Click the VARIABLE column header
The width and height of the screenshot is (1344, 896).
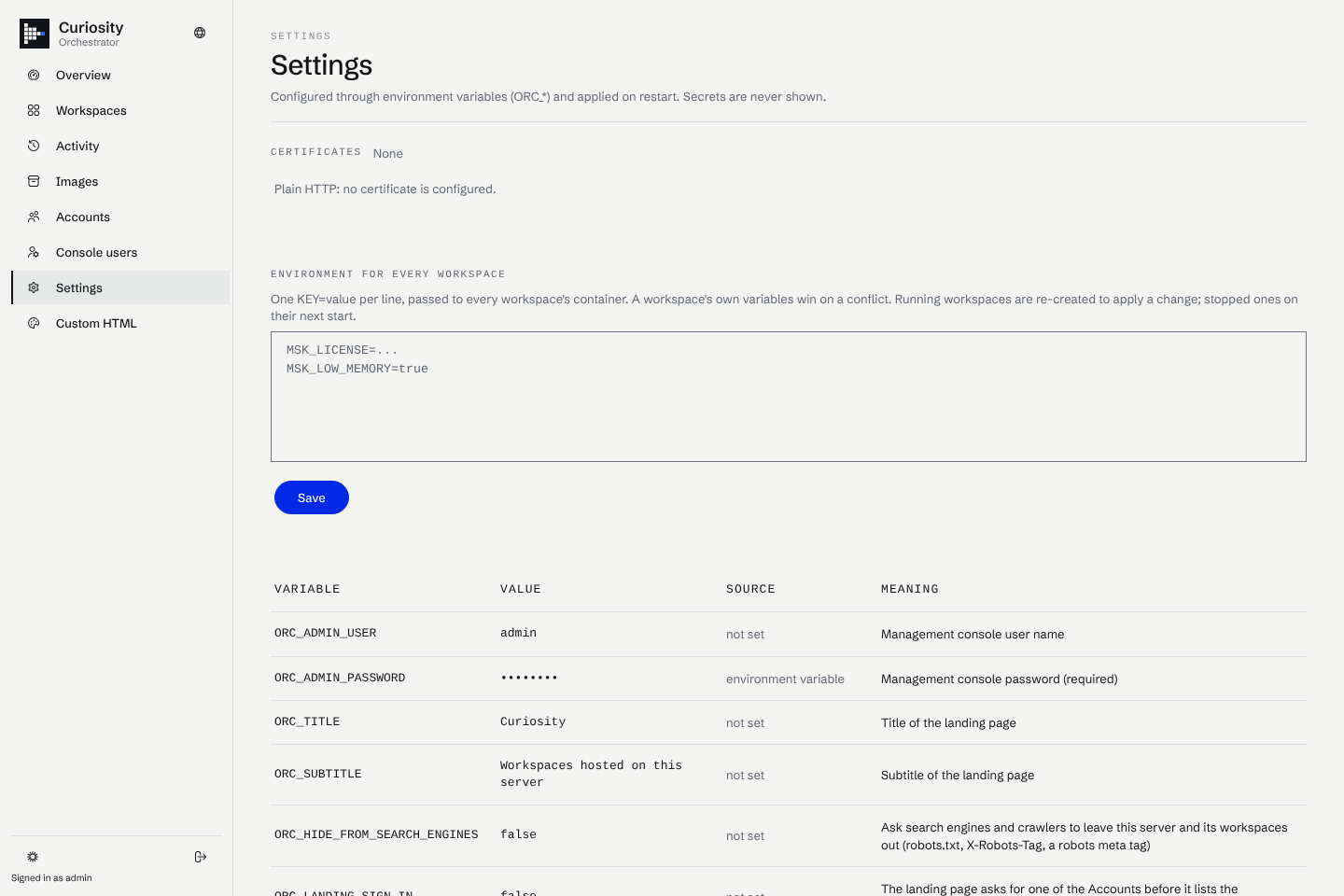pyautogui.click(x=307, y=589)
